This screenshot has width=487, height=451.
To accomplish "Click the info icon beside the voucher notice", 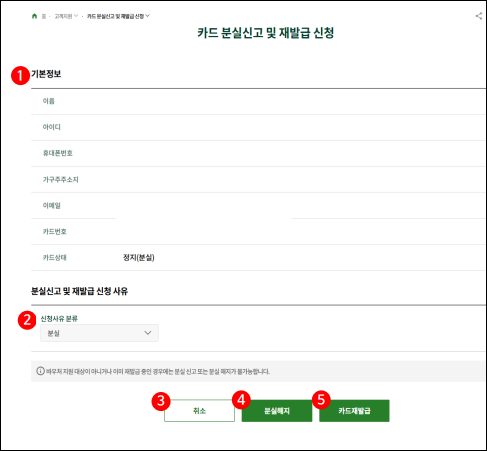I will point(40,371).
